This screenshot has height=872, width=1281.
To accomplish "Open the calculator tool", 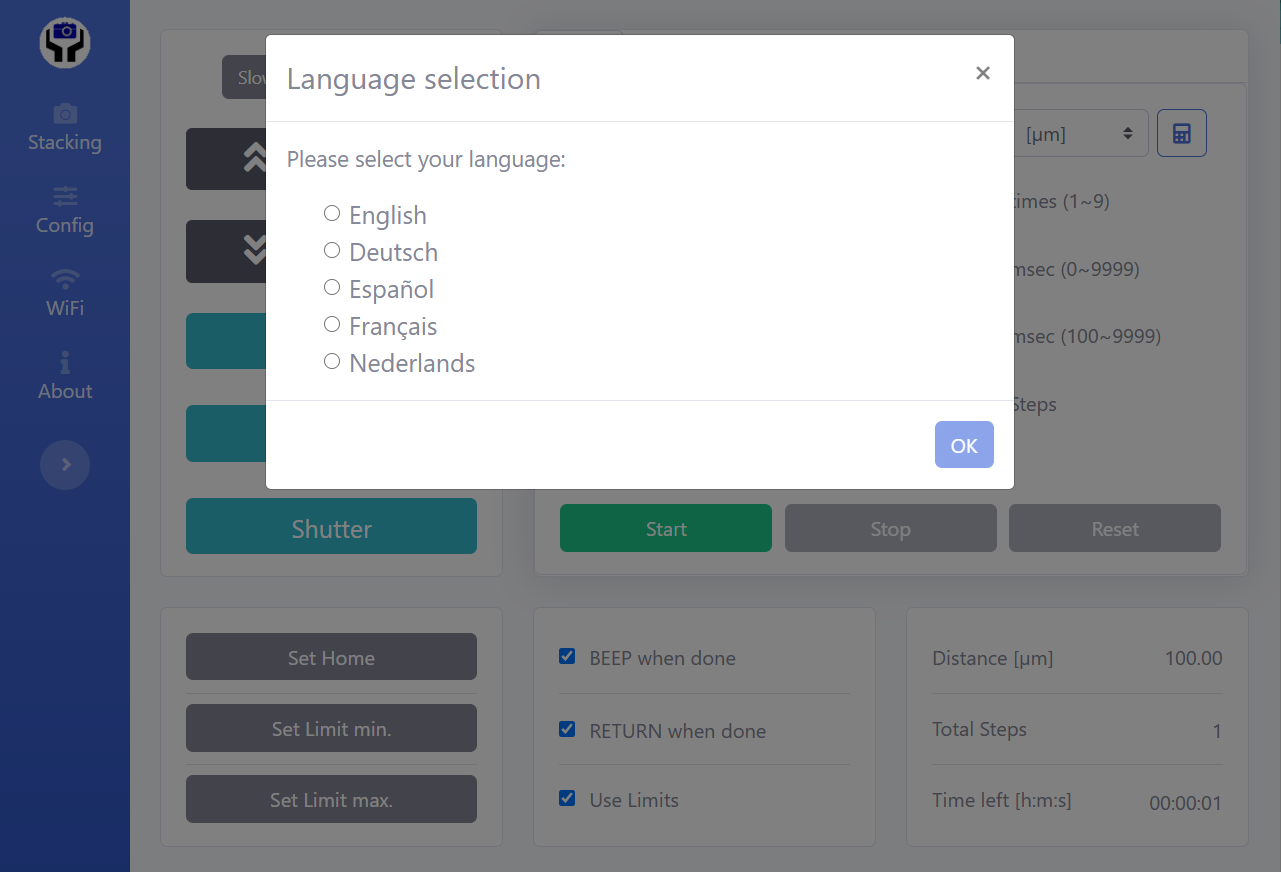I will [1181, 133].
